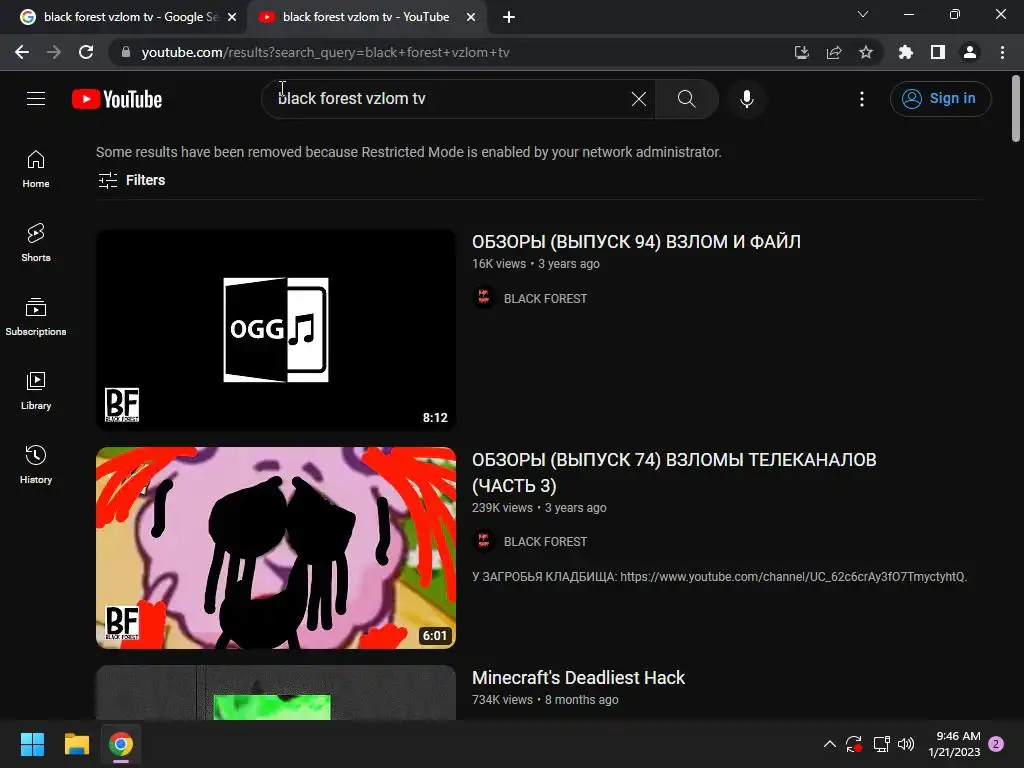Start voice search with microphone

(x=746, y=99)
